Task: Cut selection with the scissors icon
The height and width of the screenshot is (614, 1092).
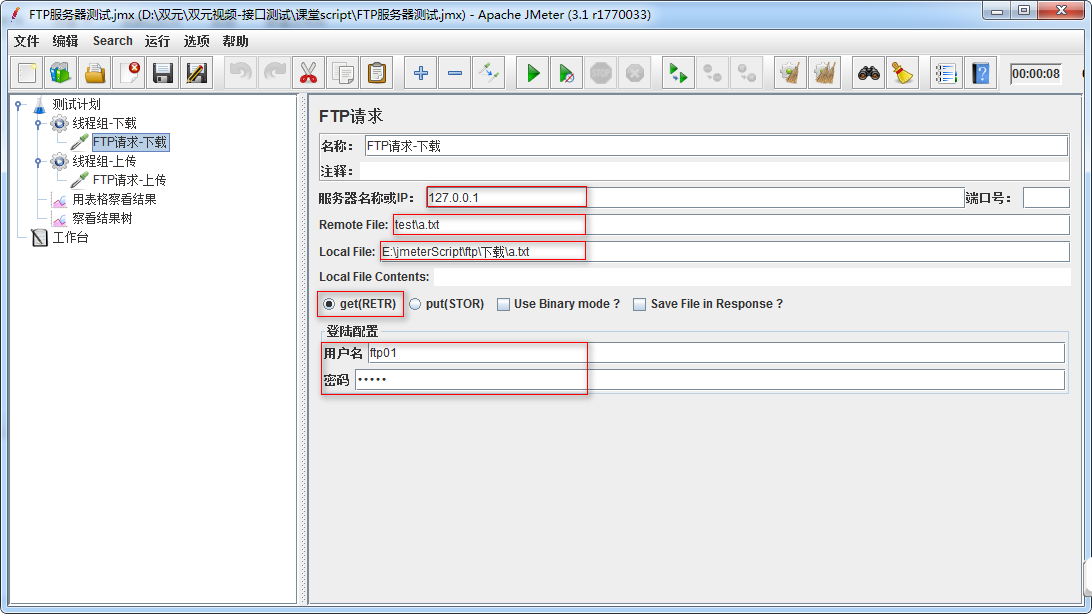Action: point(309,73)
